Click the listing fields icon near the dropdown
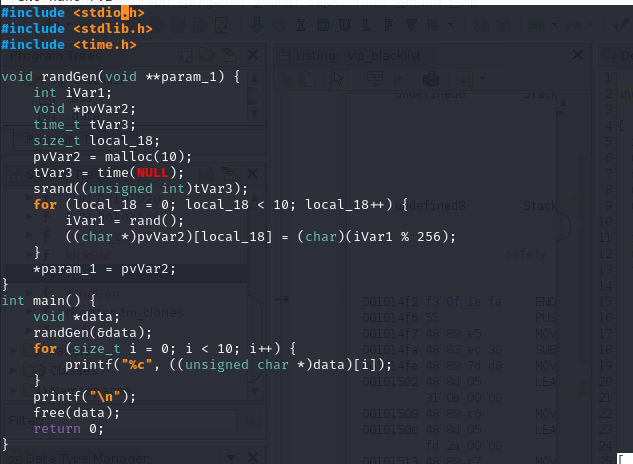 [x=465, y=78]
